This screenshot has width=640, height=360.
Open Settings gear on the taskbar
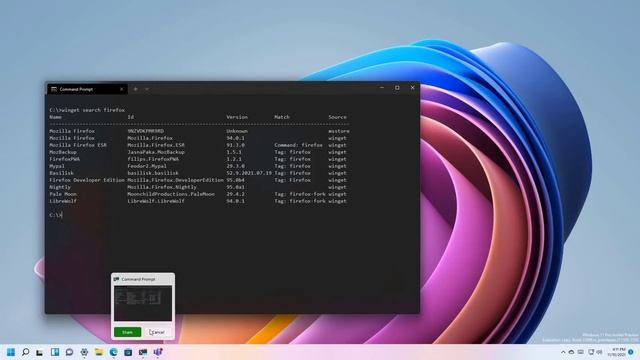(84, 352)
